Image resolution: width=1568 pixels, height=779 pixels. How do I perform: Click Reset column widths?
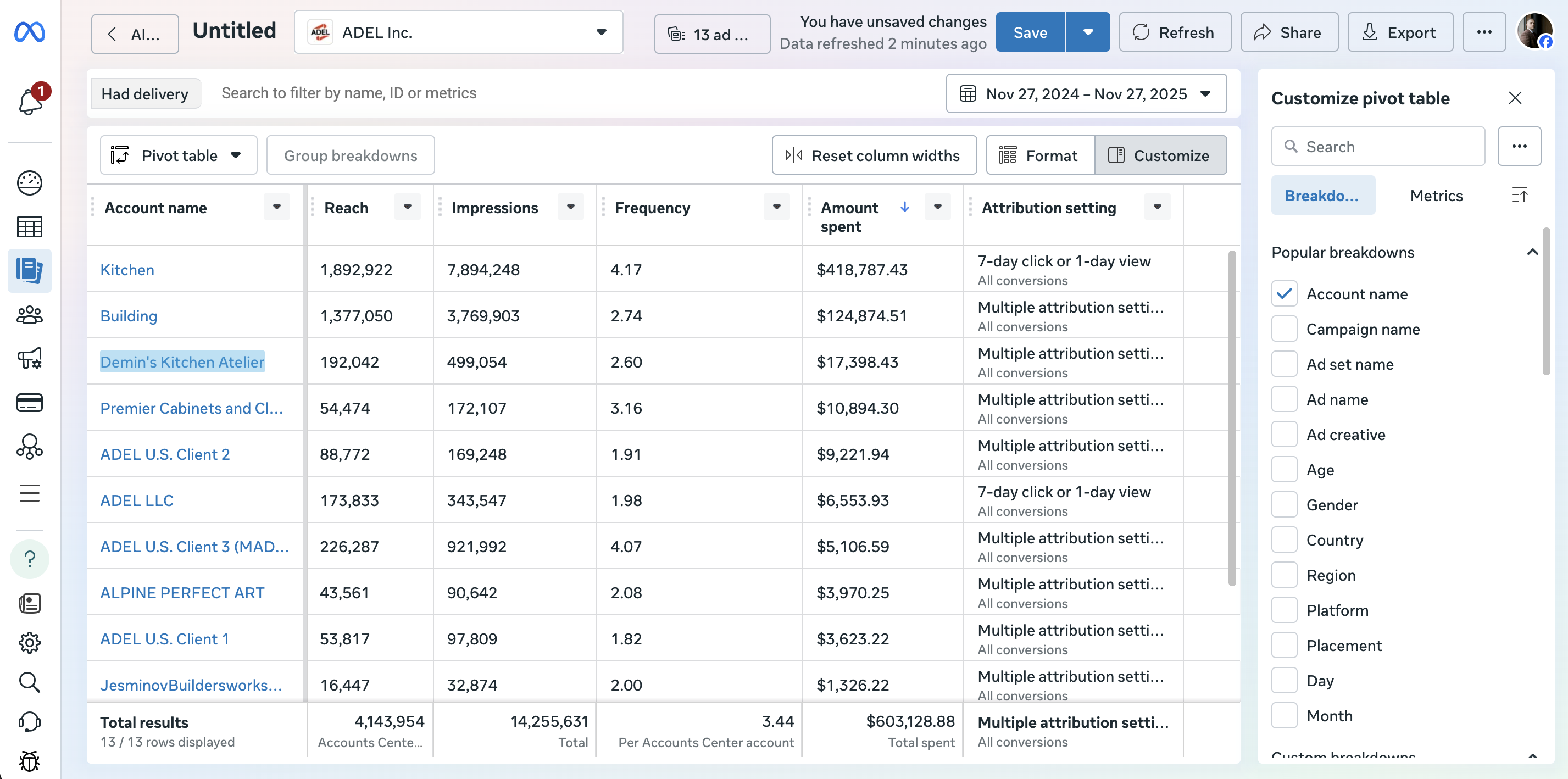pos(874,156)
